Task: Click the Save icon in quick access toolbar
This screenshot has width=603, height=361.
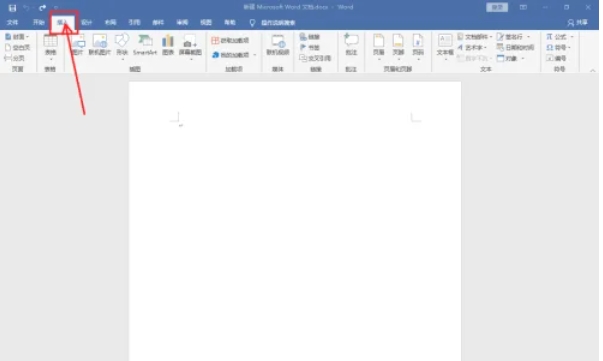Action: 12,8
